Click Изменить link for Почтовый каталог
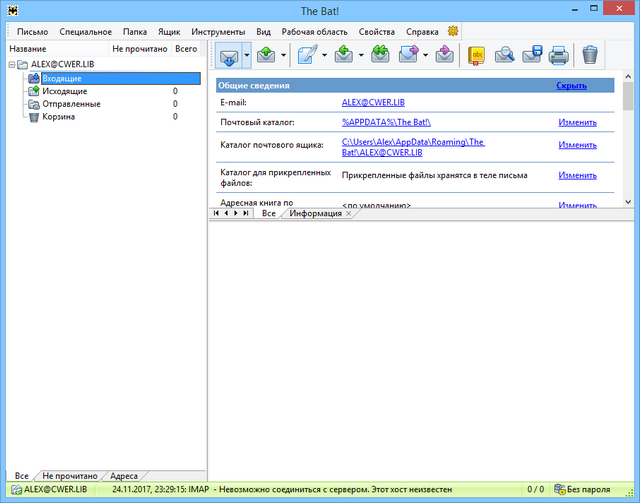The width and height of the screenshot is (640, 503). coord(577,123)
